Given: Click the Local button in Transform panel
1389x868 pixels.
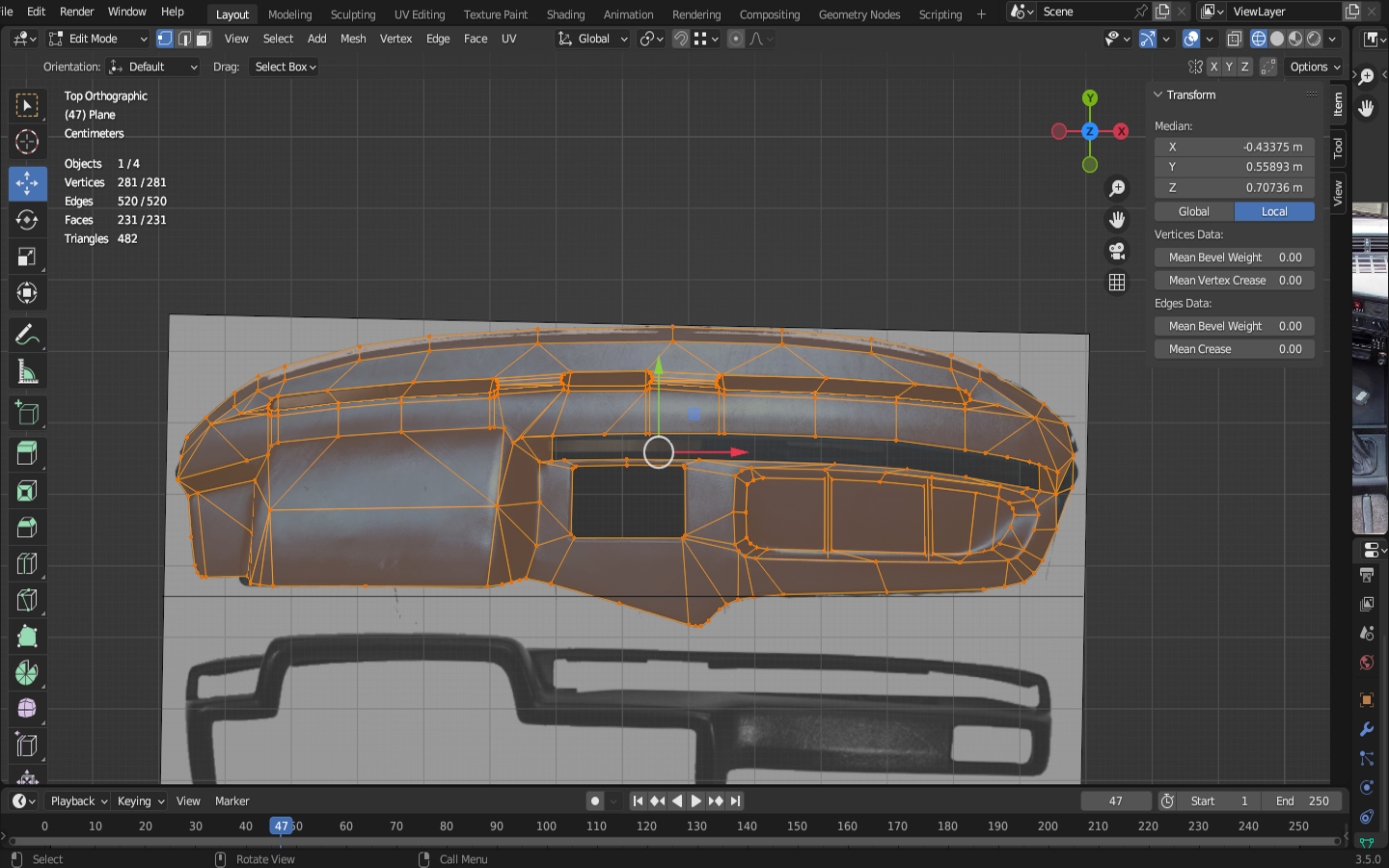Looking at the screenshot, I should (x=1274, y=211).
